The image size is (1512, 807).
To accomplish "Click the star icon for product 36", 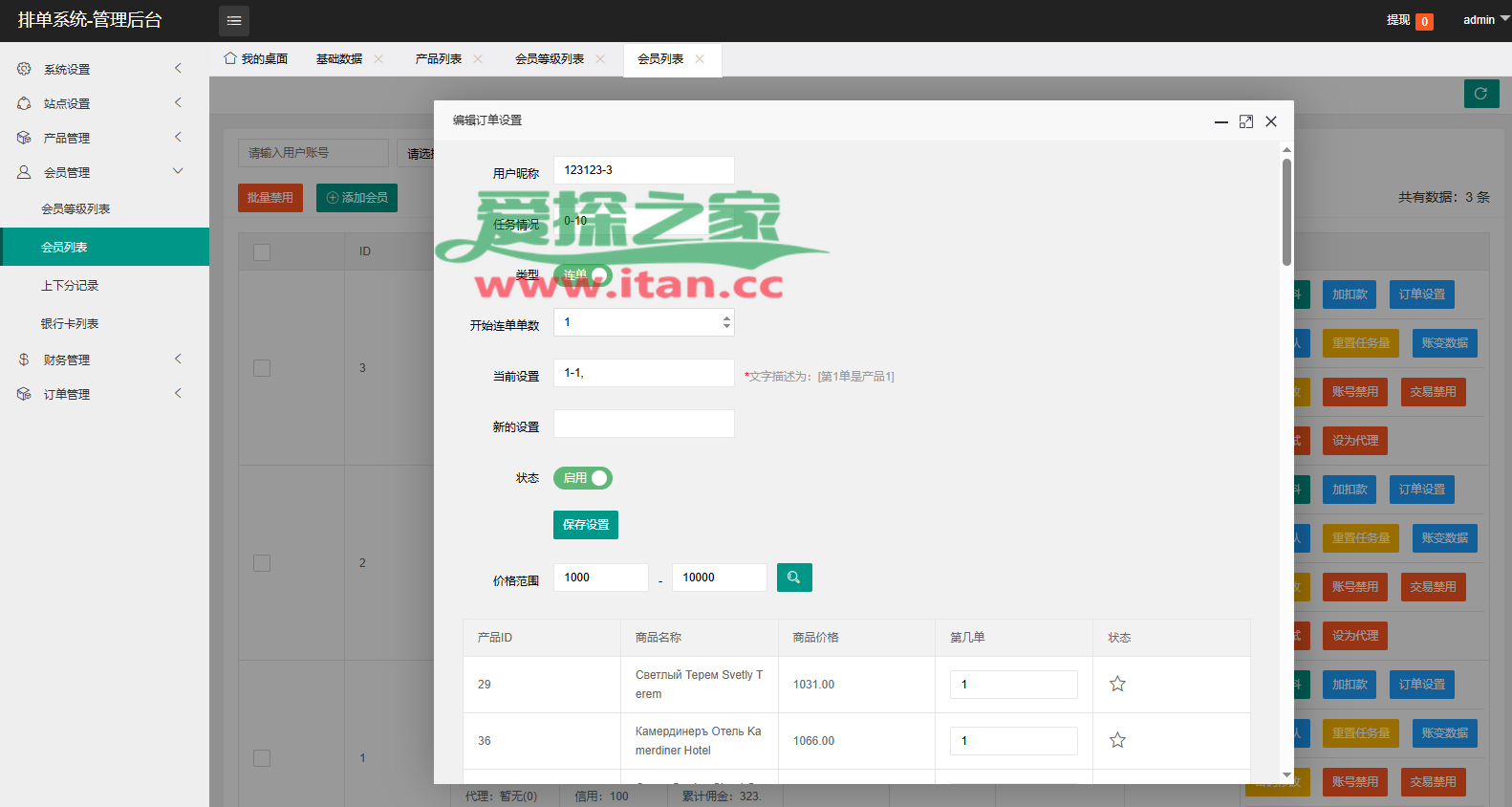I will pyautogui.click(x=1117, y=740).
